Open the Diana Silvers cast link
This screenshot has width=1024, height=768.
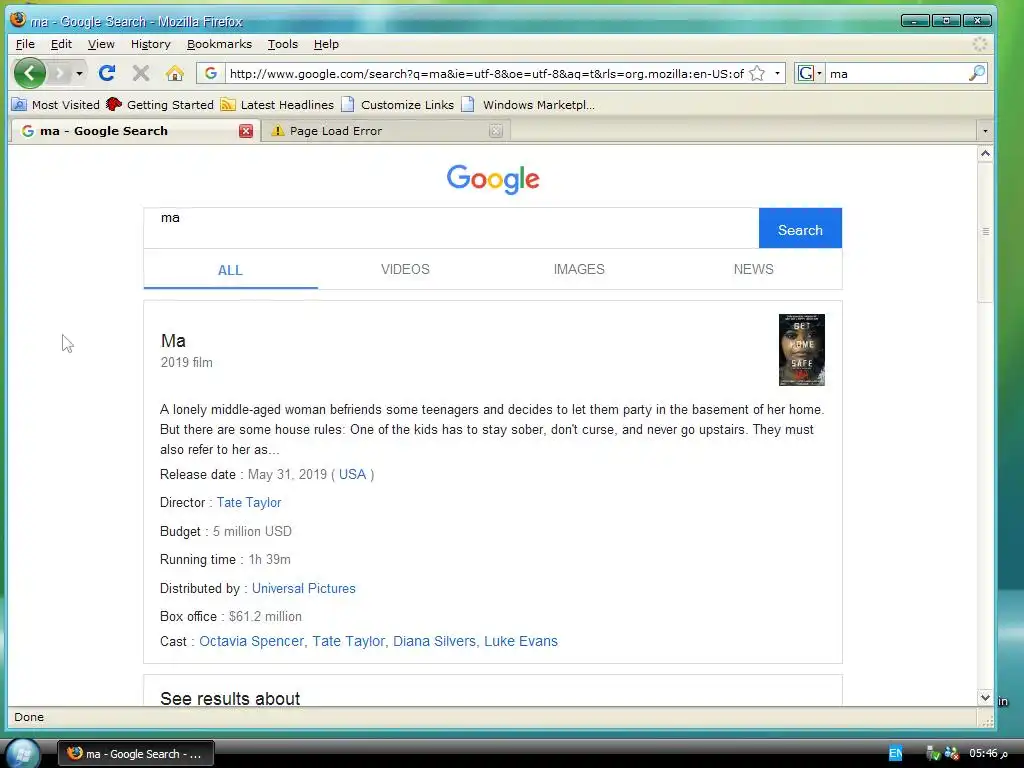click(x=434, y=641)
